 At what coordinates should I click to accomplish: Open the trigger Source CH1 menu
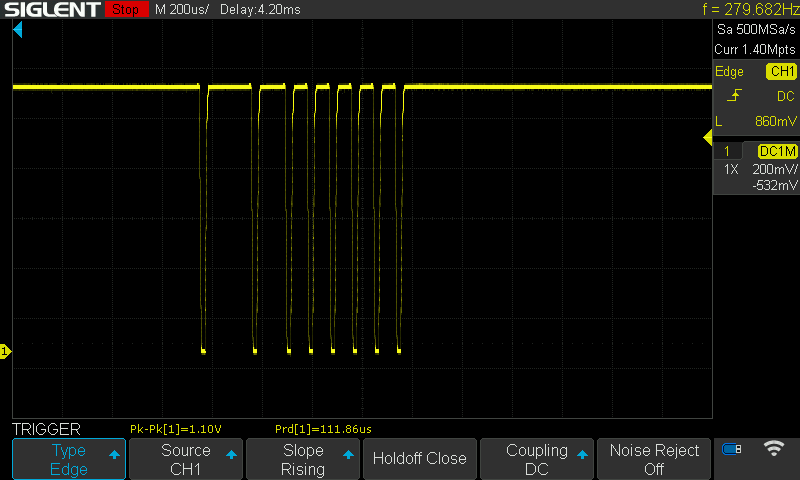point(186,459)
